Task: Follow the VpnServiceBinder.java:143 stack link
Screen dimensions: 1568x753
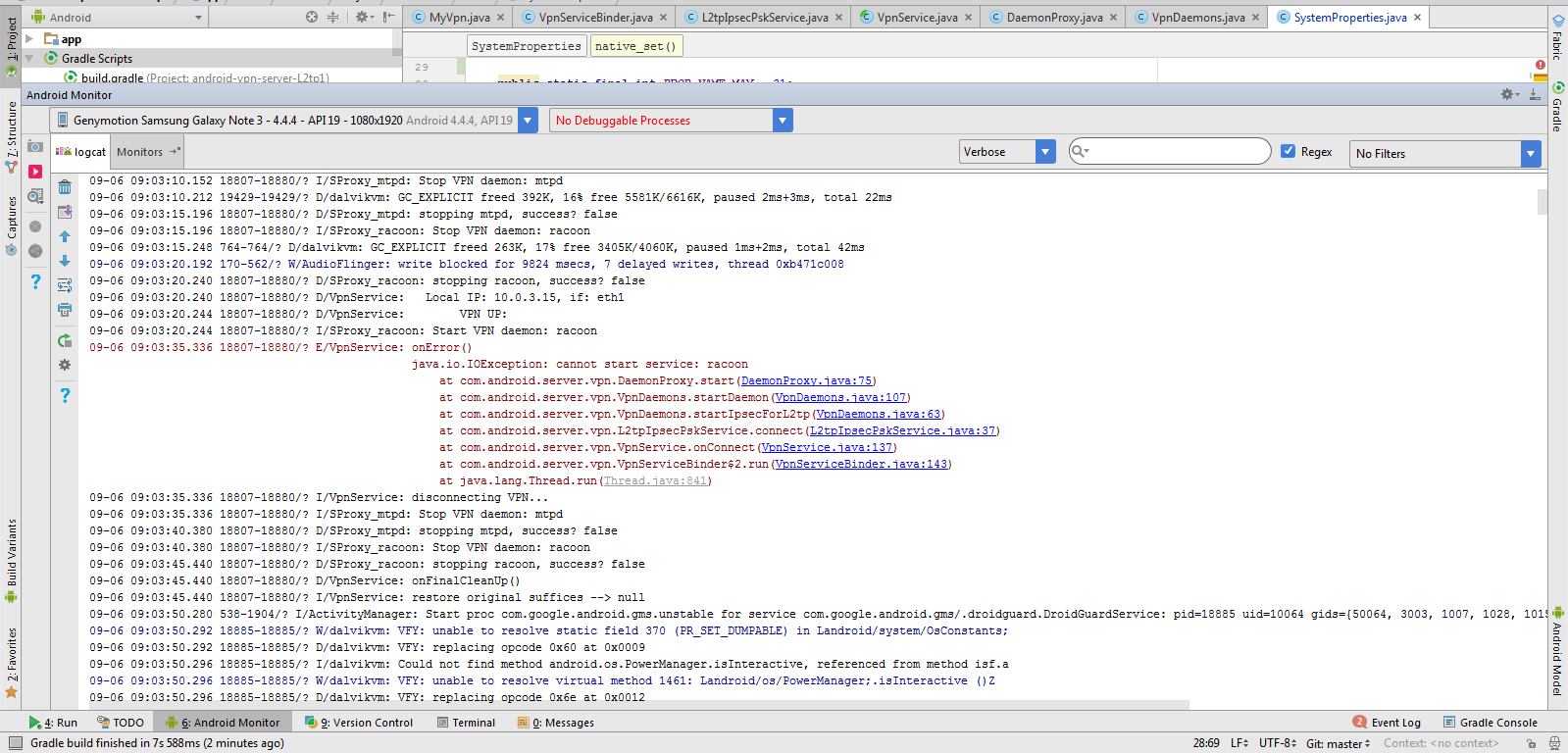Action: [x=861, y=464]
